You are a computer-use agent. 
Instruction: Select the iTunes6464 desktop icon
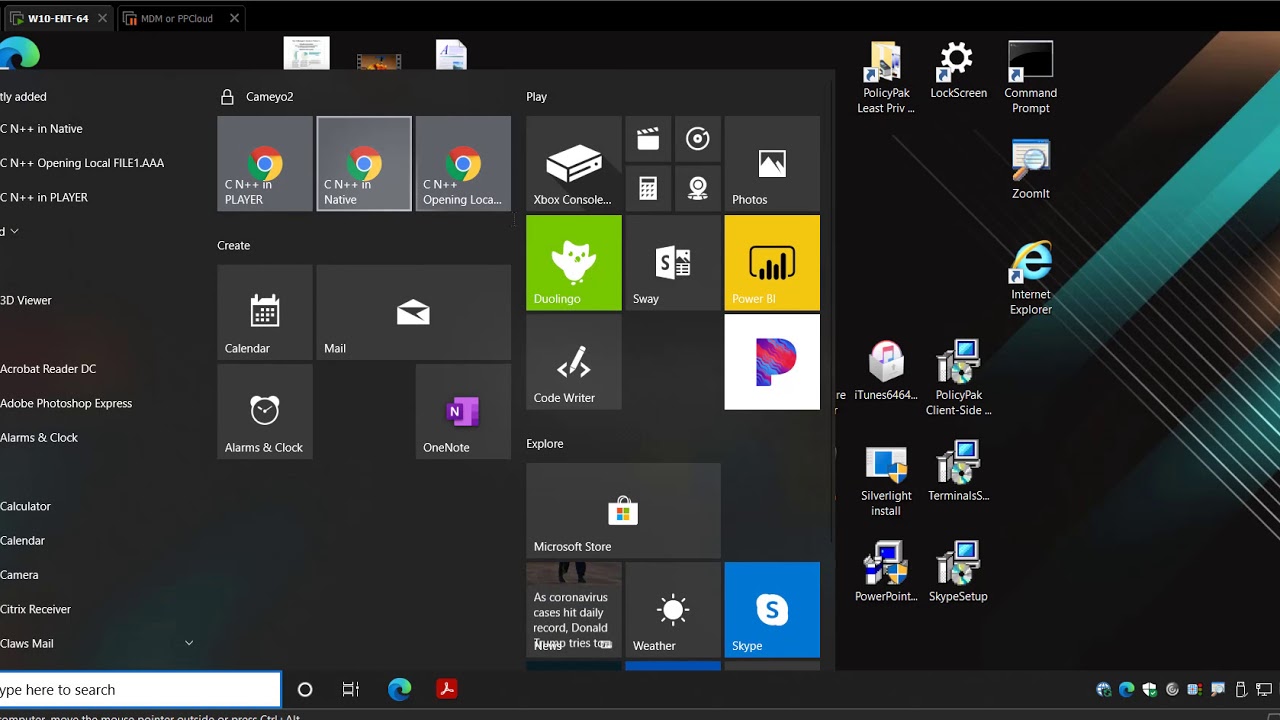tap(886, 371)
